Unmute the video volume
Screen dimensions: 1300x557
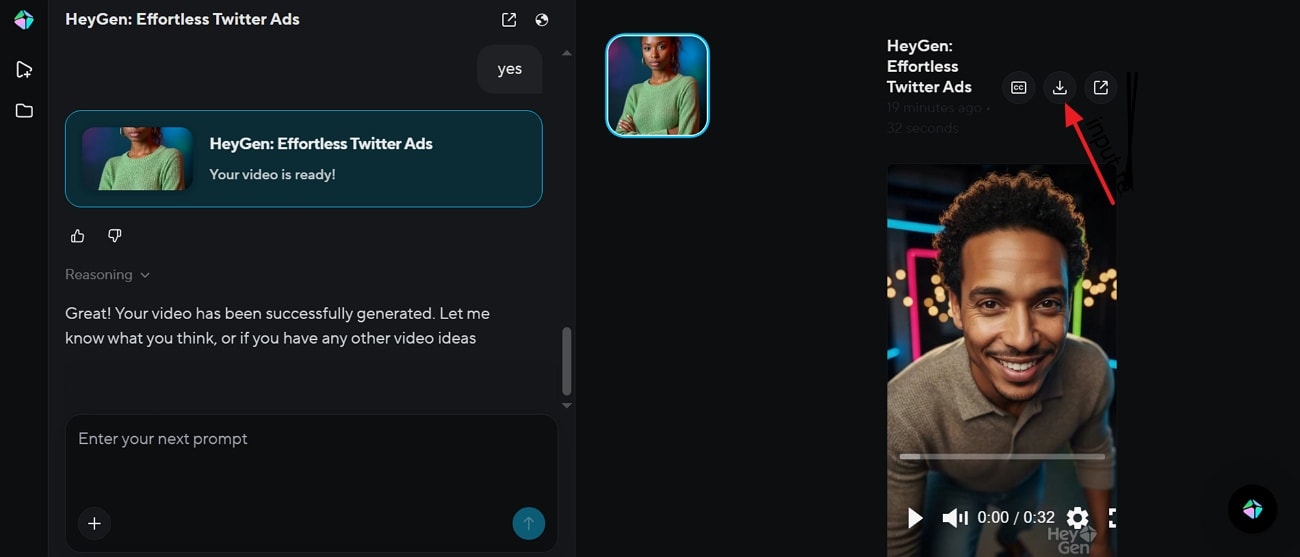[x=955, y=517]
